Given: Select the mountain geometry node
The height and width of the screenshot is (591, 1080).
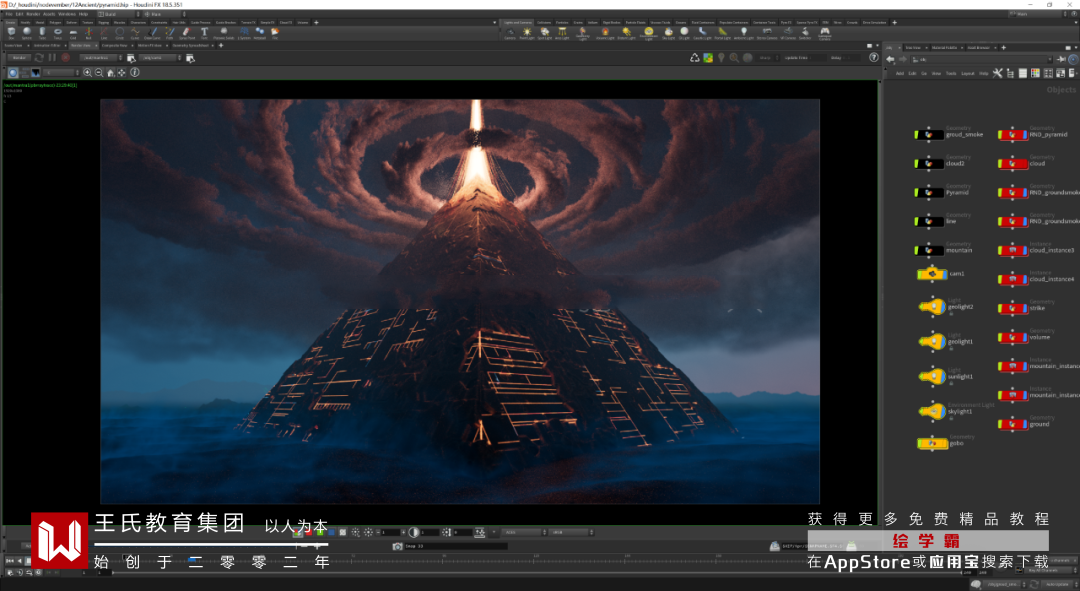Looking at the screenshot, I should 929,250.
